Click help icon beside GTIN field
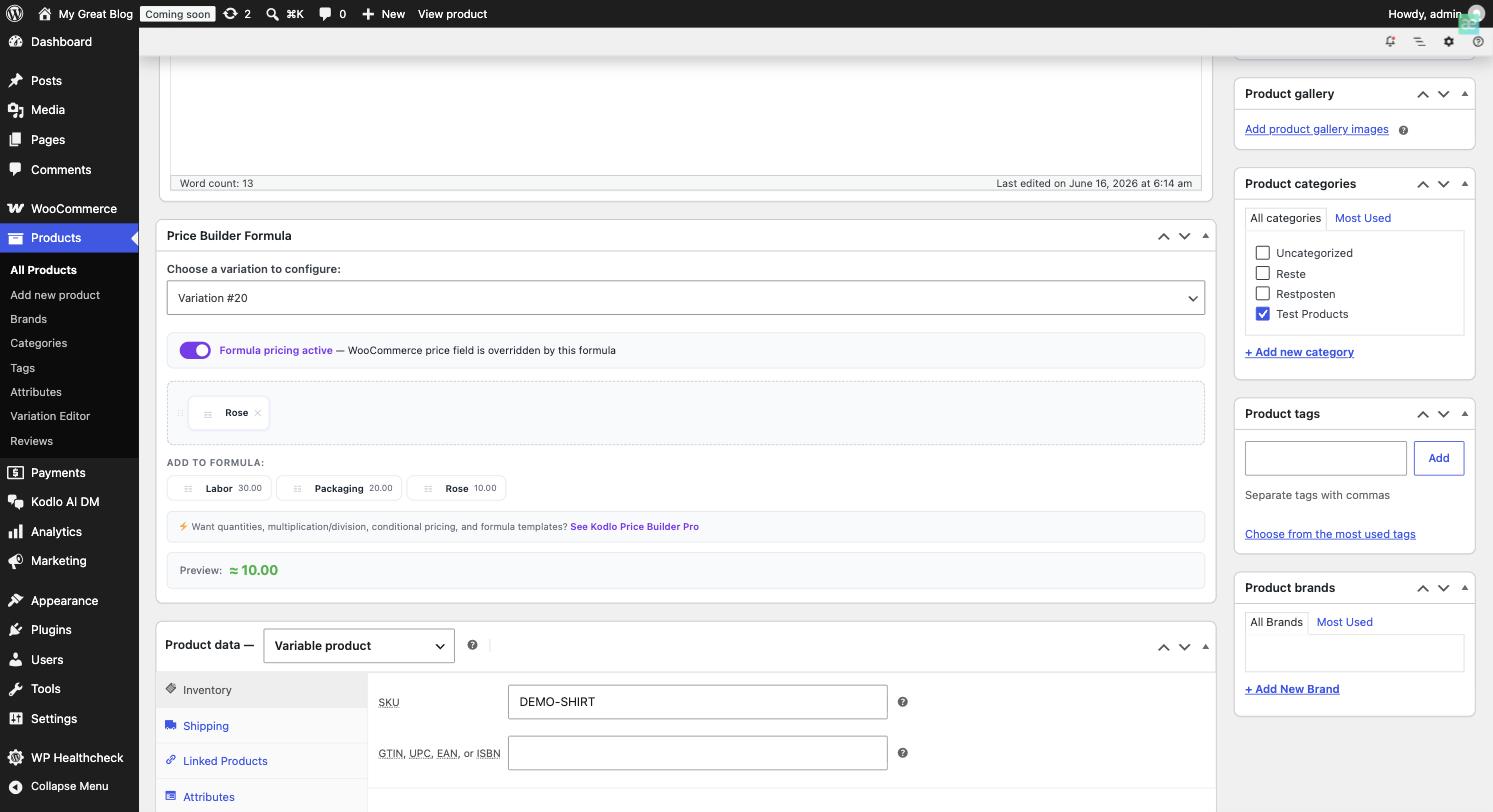Image resolution: width=1493 pixels, height=812 pixels. click(x=902, y=753)
